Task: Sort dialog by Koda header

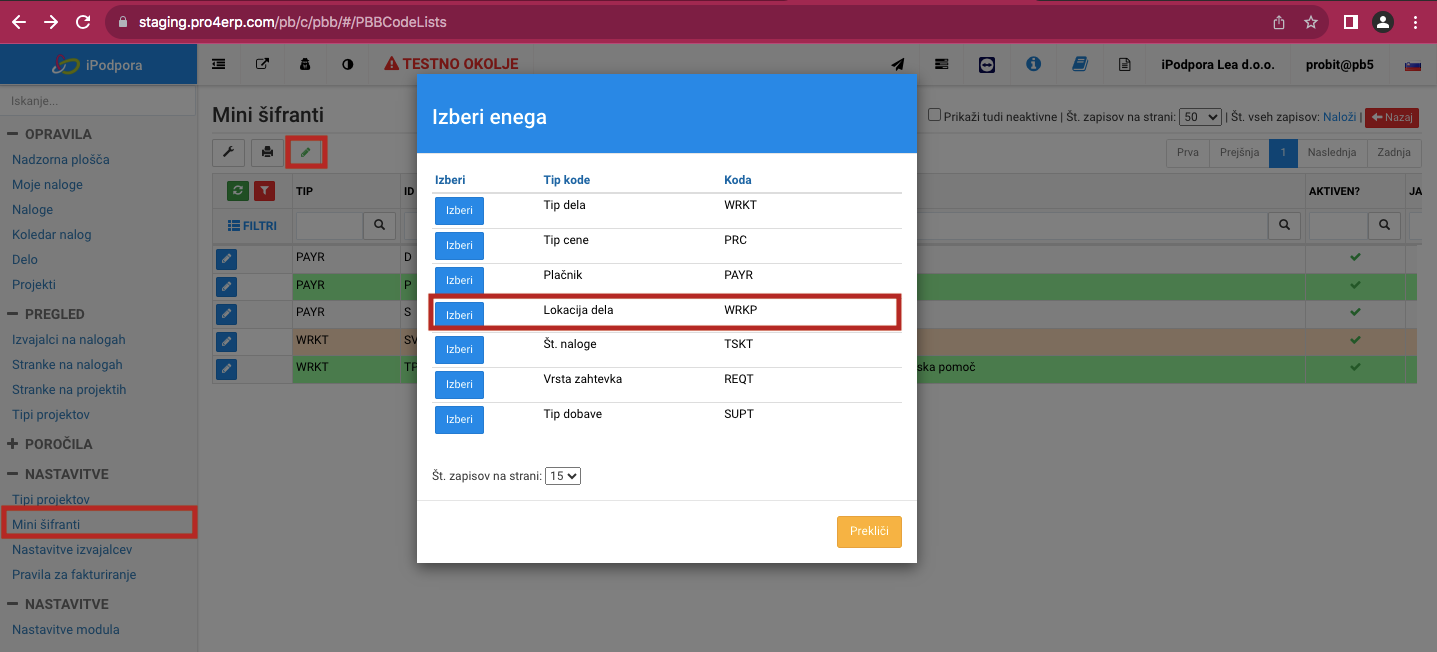Action: click(738, 180)
